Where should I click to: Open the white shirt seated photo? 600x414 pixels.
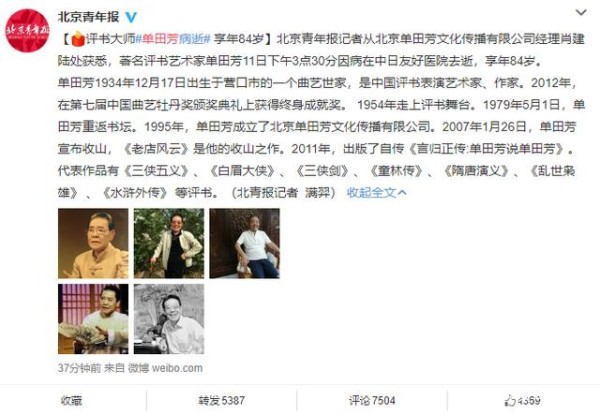pyautogui.click(x=245, y=243)
